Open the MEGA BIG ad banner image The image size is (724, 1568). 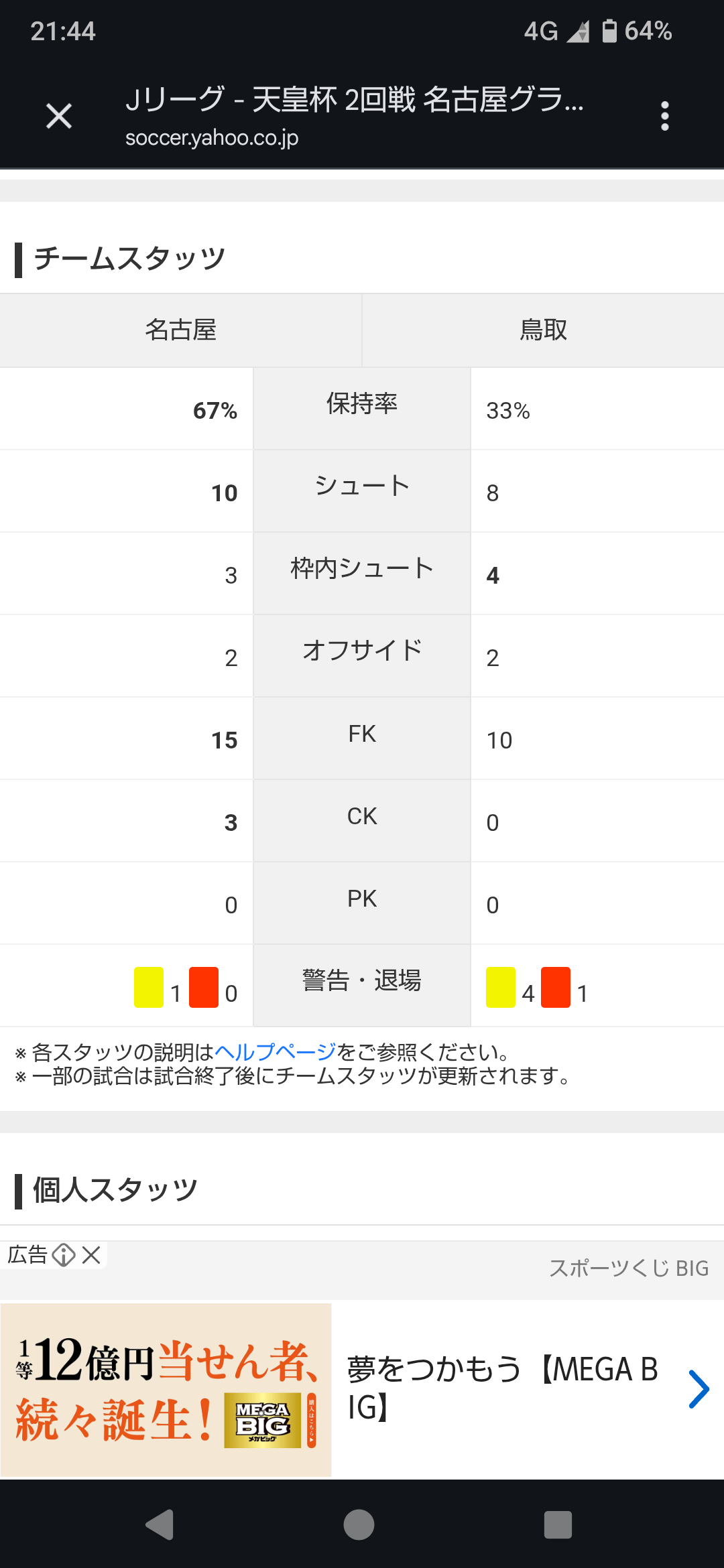tap(166, 1390)
